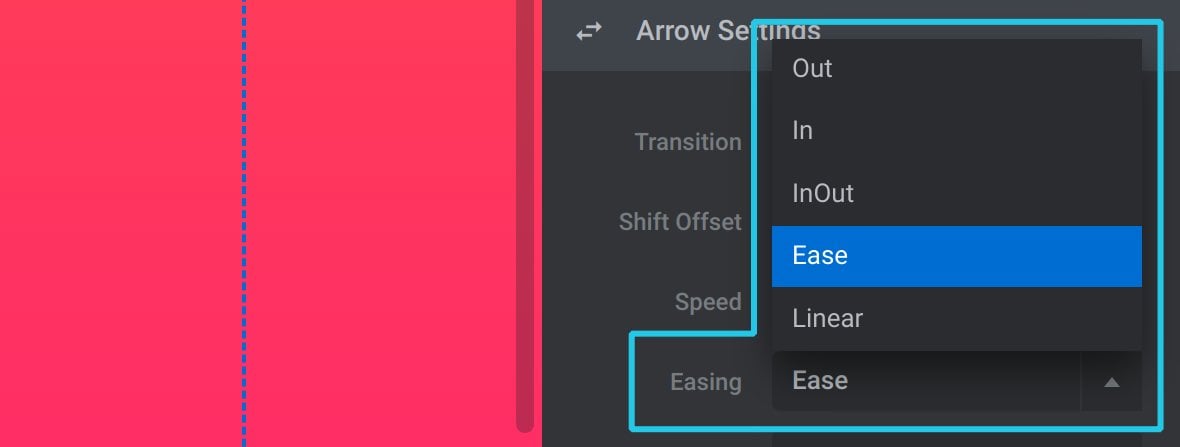Click the blue dashed vertical guide line

244,224
